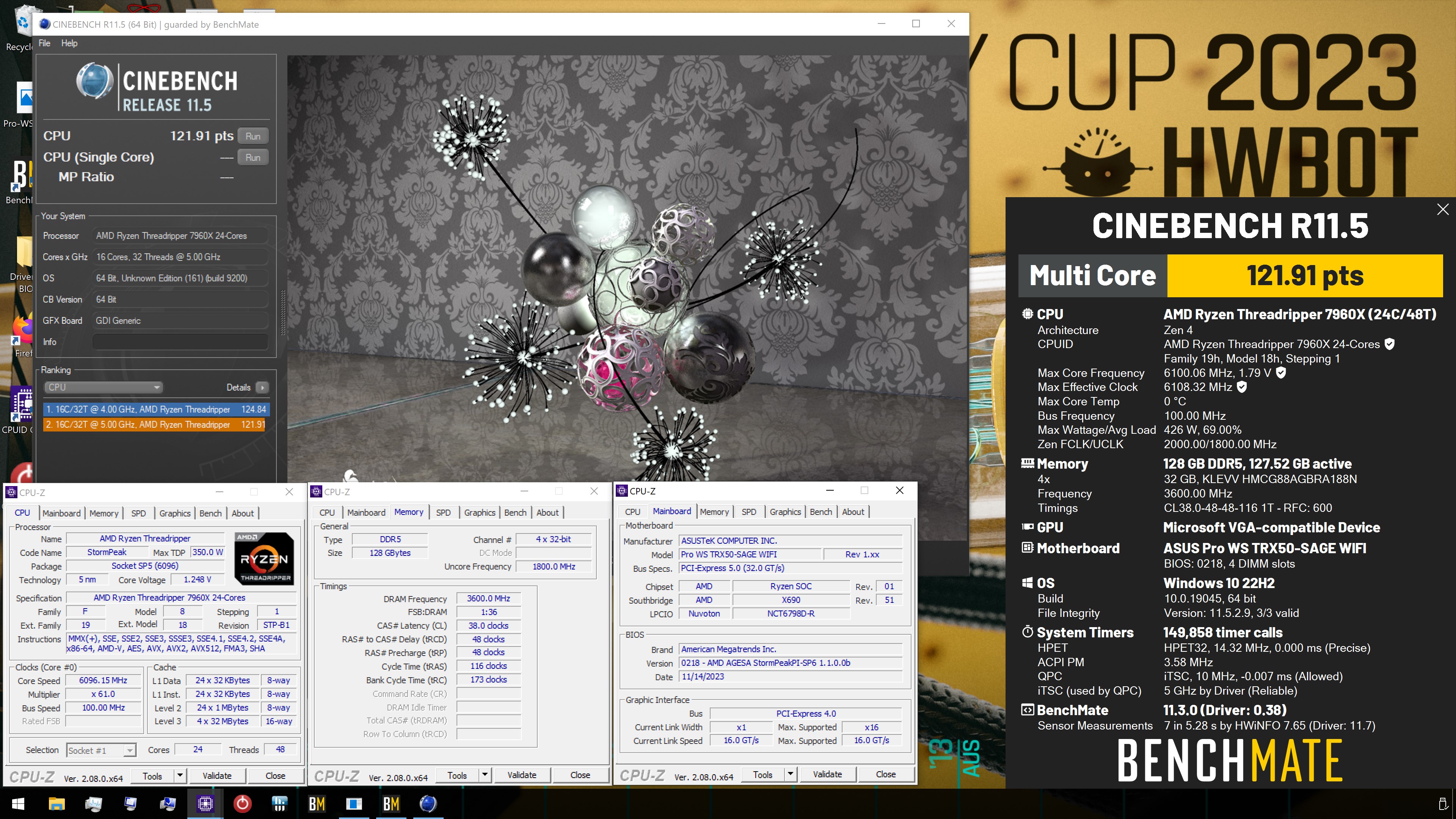Expand the Details arrow in Ranking
The width and height of the screenshot is (1456, 819).
tap(262, 387)
